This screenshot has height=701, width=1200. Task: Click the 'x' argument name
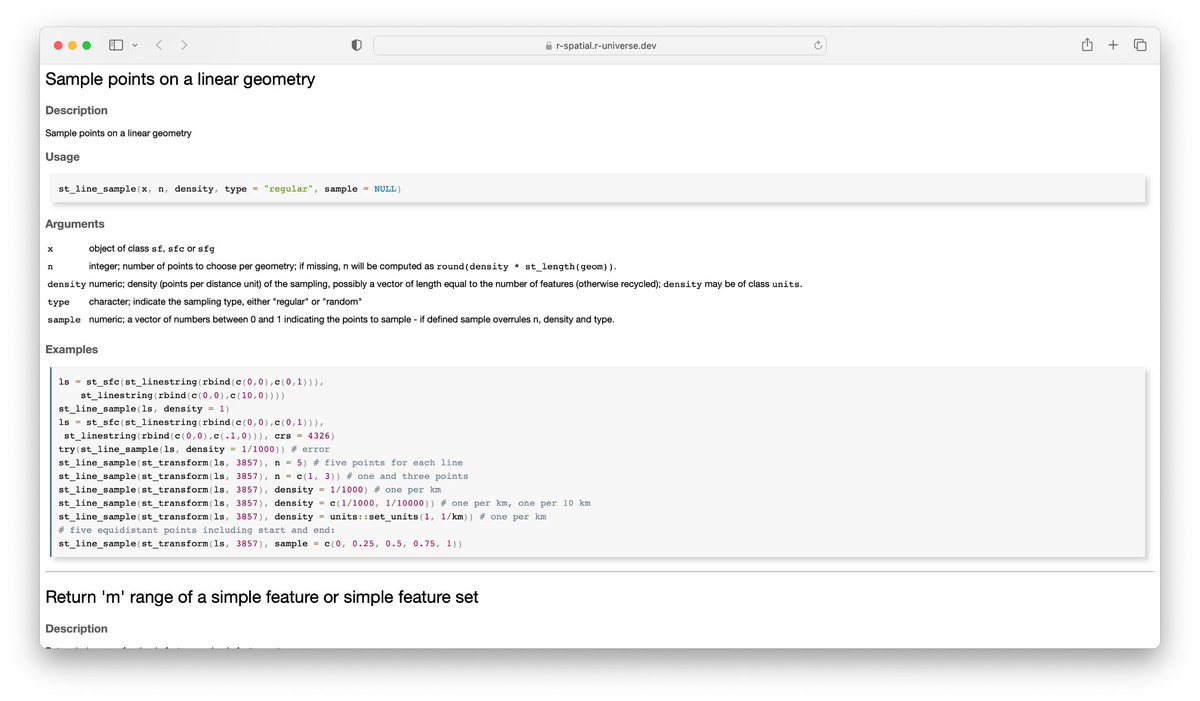tap(50, 248)
